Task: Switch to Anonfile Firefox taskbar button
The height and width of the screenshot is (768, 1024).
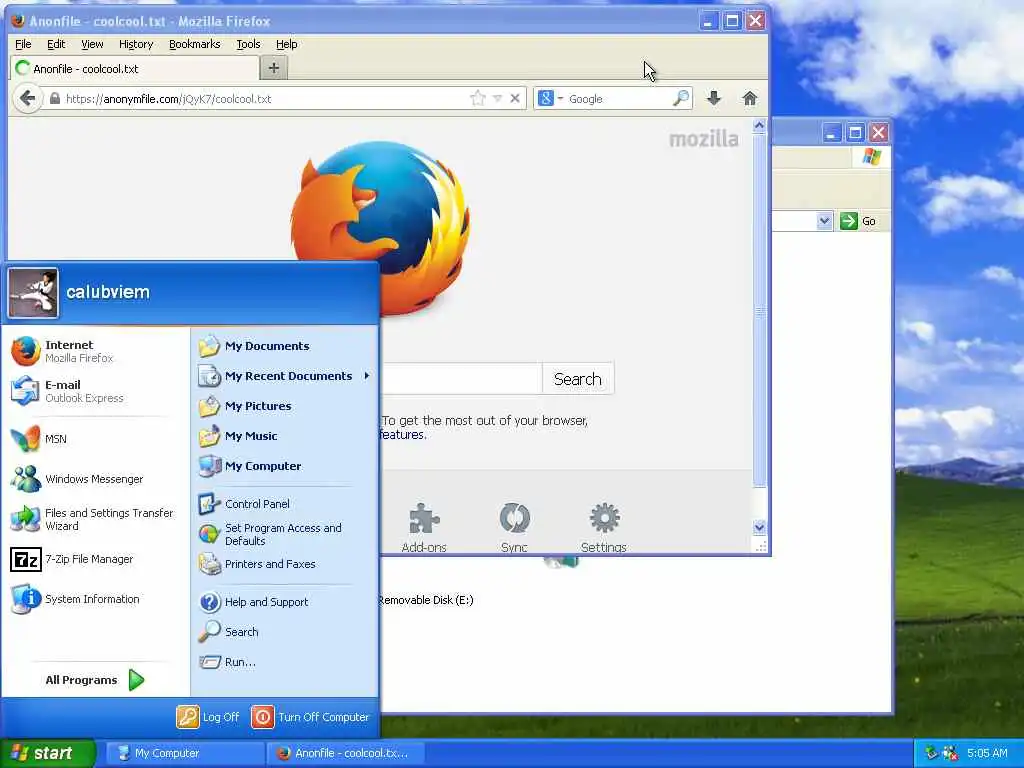Action: pos(346,753)
